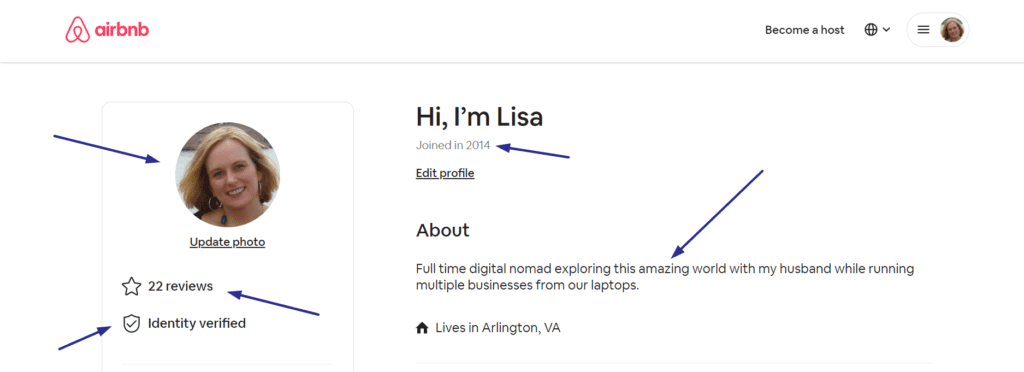This screenshot has width=1024, height=372.
Task: Open the user menu pill button
Action: [938, 30]
